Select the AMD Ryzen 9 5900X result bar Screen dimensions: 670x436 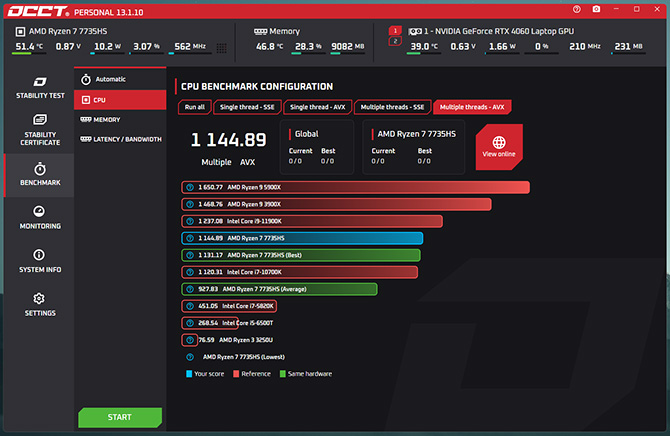[356, 187]
